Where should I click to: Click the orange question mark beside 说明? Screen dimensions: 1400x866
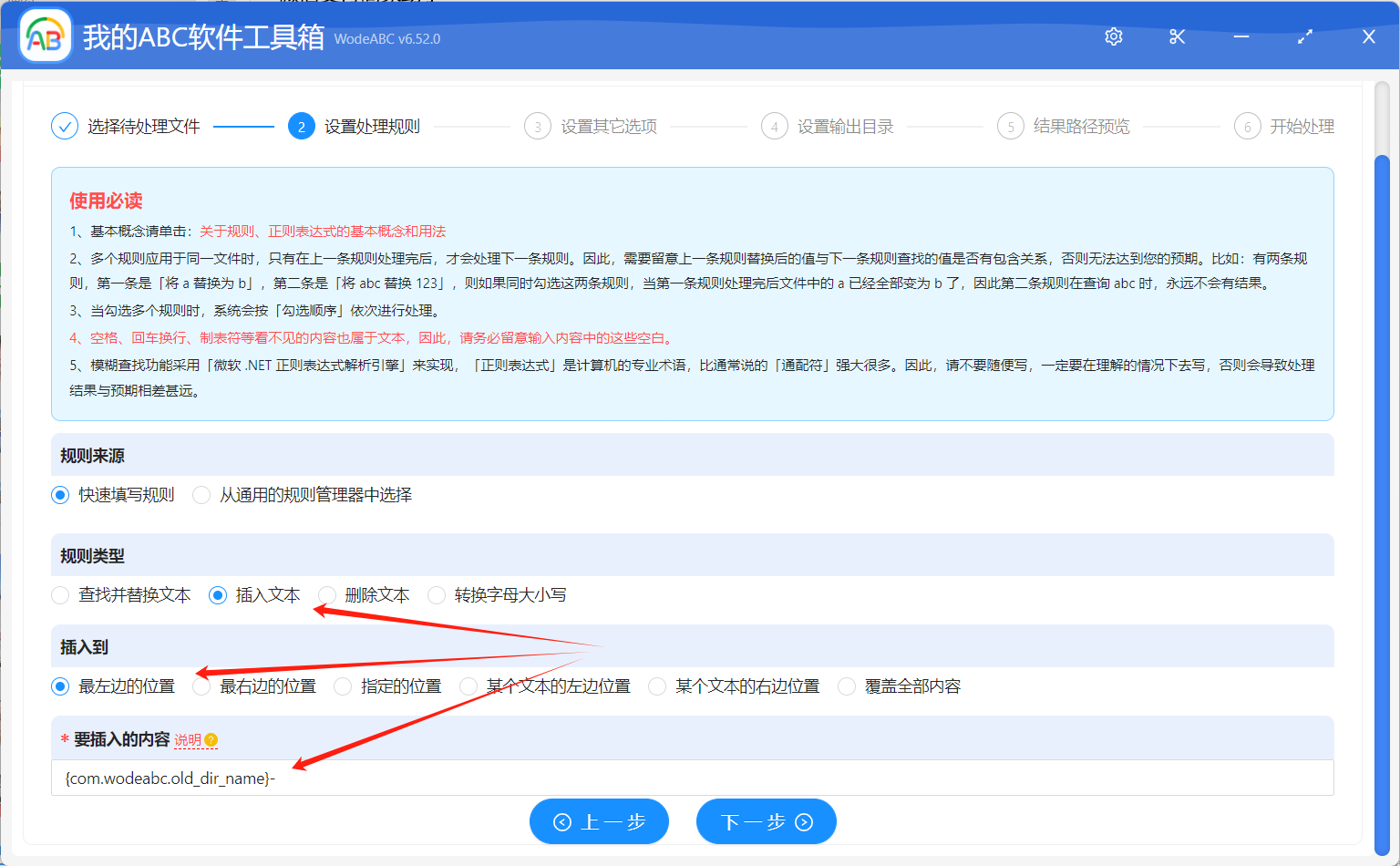coord(210,740)
